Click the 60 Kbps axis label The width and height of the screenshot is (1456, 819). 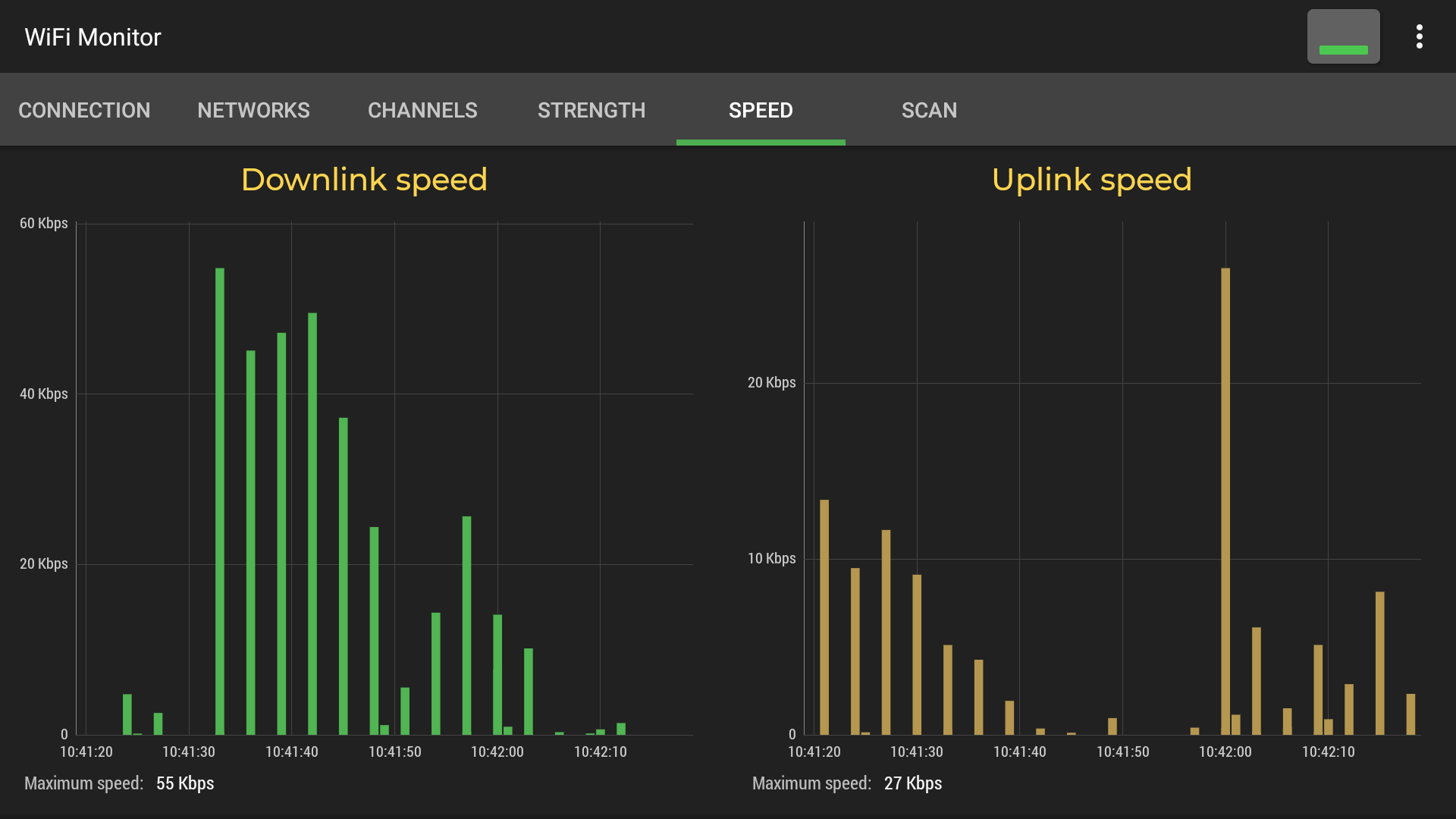[x=43, y=223]
